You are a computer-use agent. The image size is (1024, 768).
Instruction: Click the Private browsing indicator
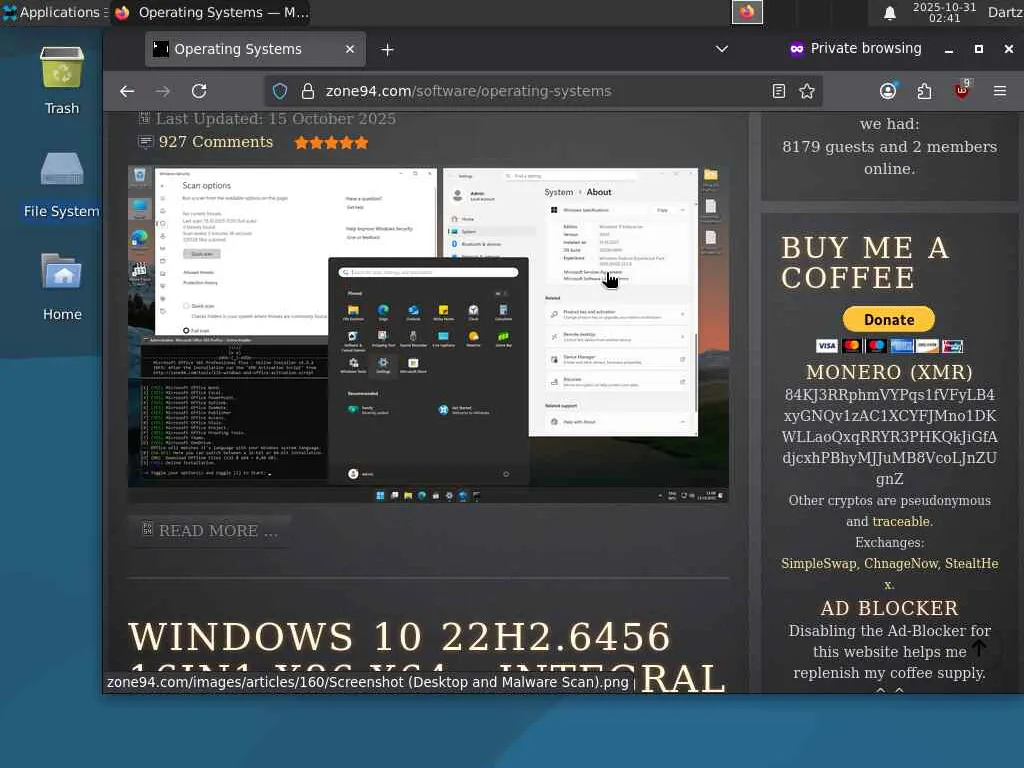coord(856,48)
